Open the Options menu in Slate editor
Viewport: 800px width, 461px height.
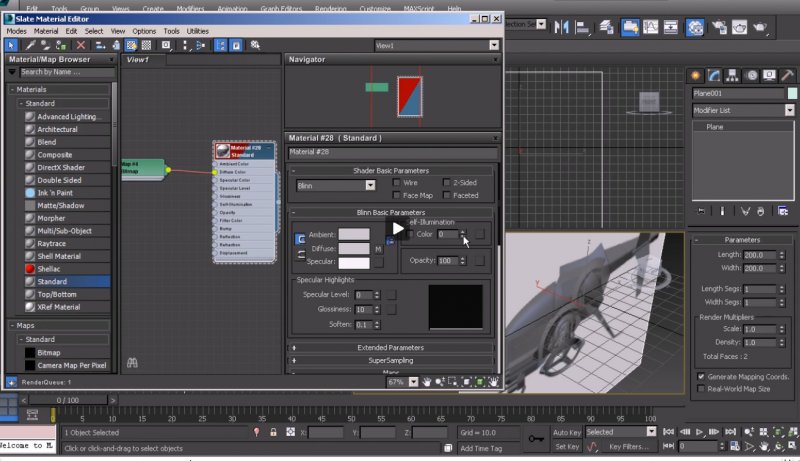(144, 31)
